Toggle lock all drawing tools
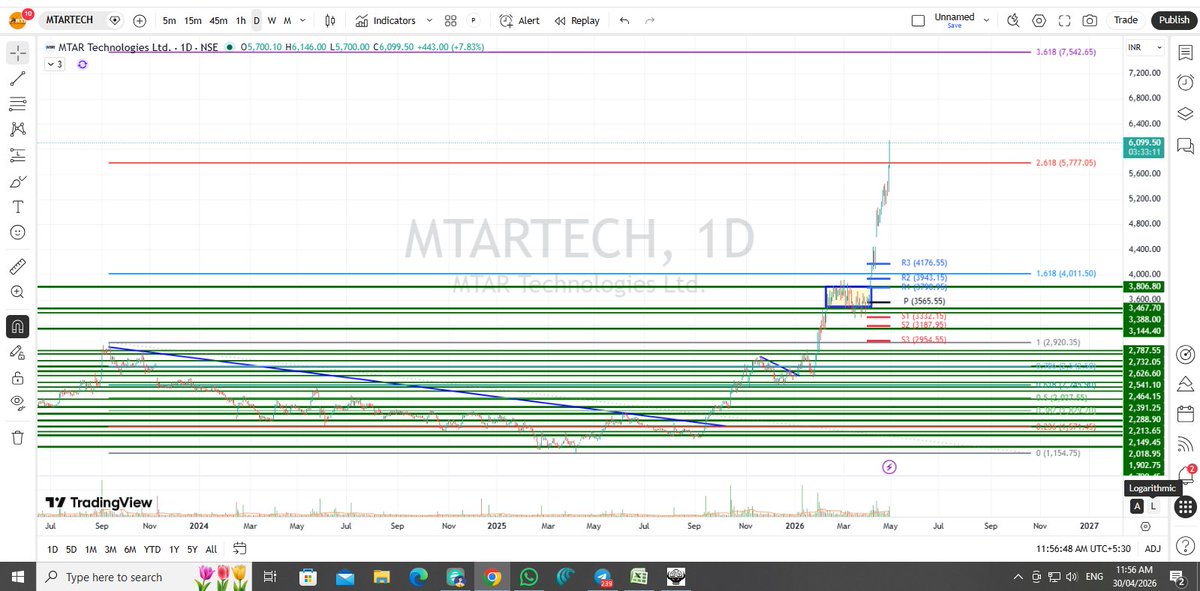This screenshot has height=591, width=1200. pyautogui.click(x=17, y=378)
